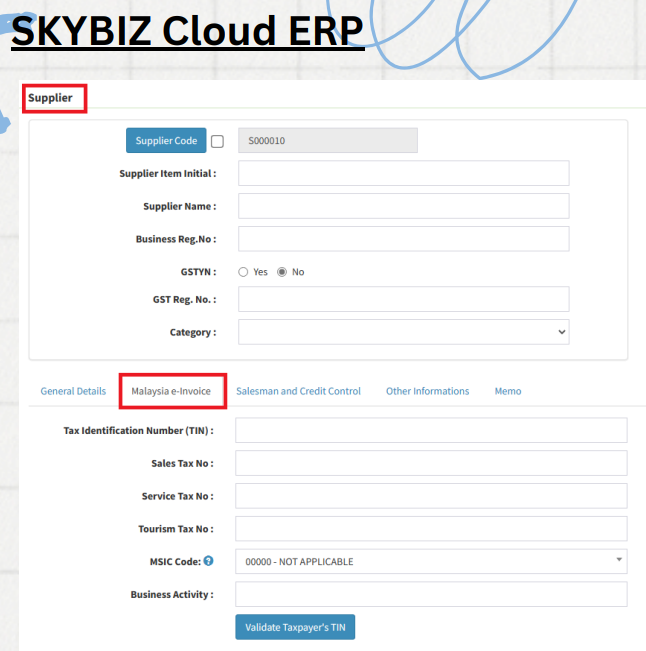Viewport: 646px width, 651px height.
Task: Click Validate Taxpayer's TIN button
Action: 295,627
